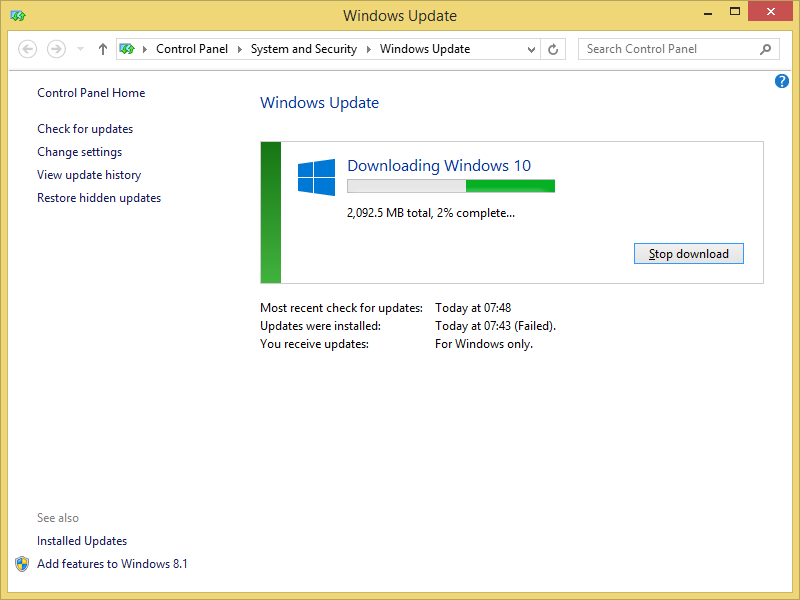800x600 pixels.
Task: Go up one level with Up arrow
Action: [x=103, y=49]
